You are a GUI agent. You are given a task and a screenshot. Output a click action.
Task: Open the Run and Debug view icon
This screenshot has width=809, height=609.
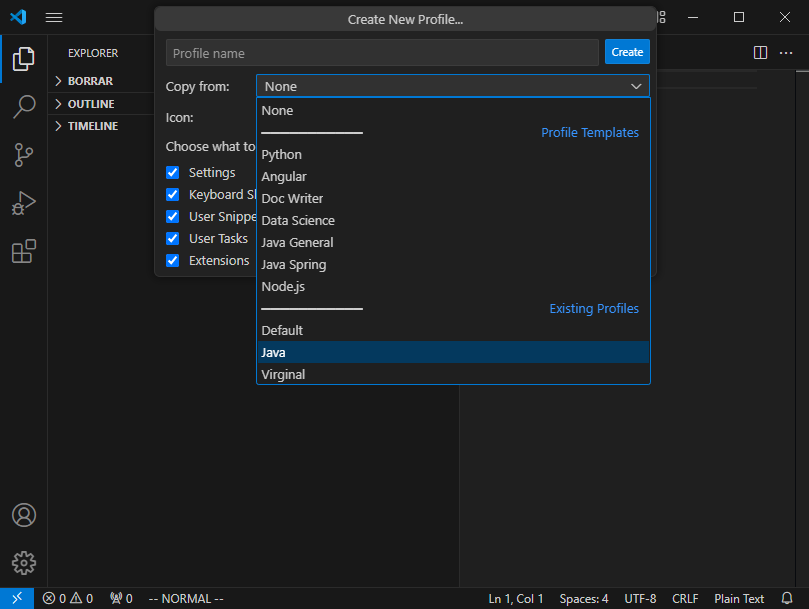click(24, 203)
